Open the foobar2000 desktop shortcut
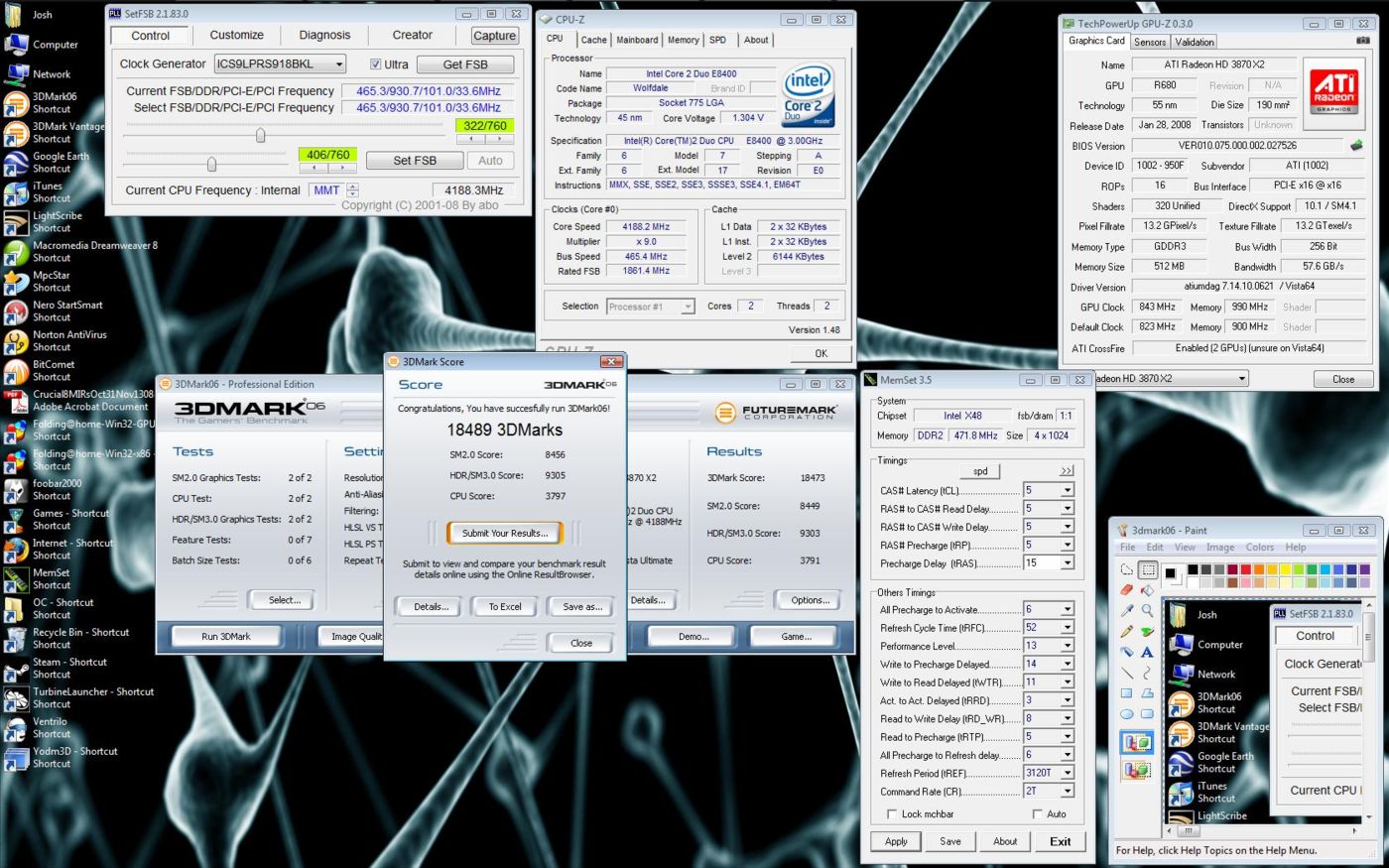This screenshot has width=1389, height=868. click(44, 489)
